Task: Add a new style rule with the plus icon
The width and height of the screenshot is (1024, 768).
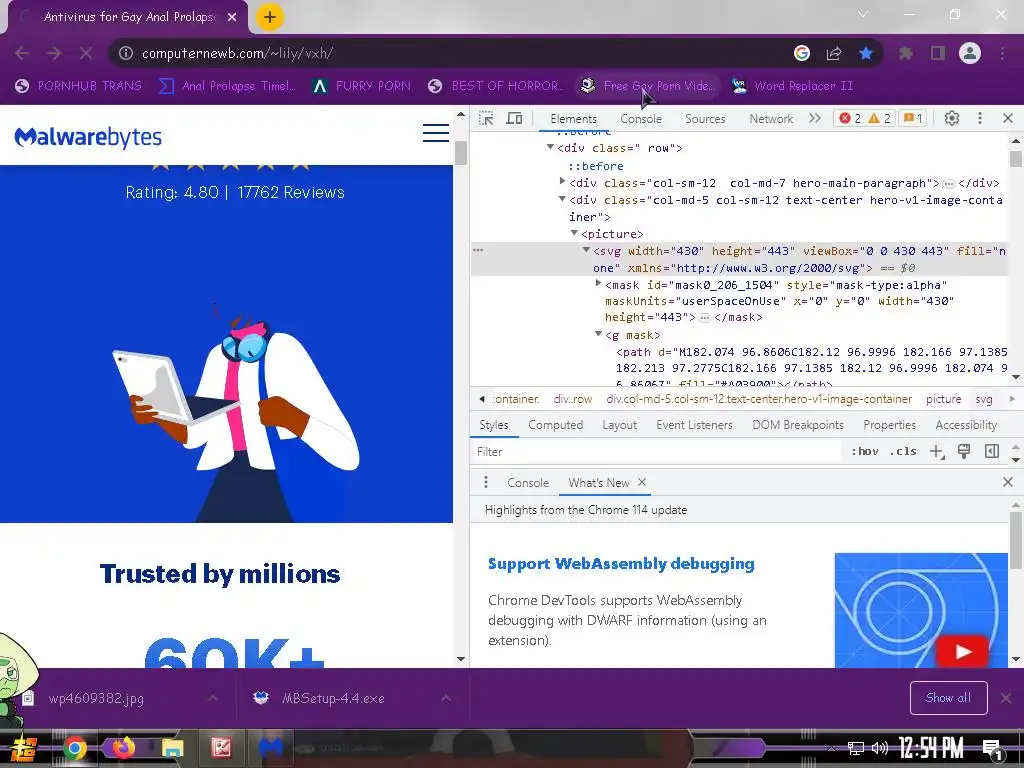Action: point(936,451)
